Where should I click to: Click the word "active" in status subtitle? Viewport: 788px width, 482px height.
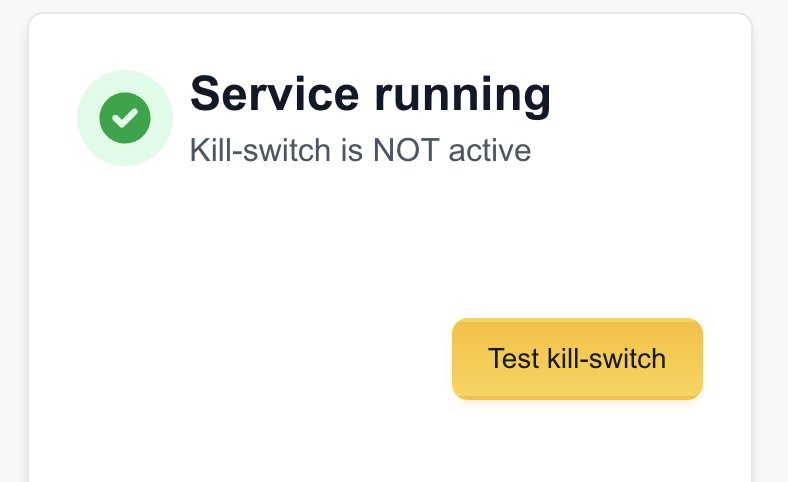click(x=489, y=151)
